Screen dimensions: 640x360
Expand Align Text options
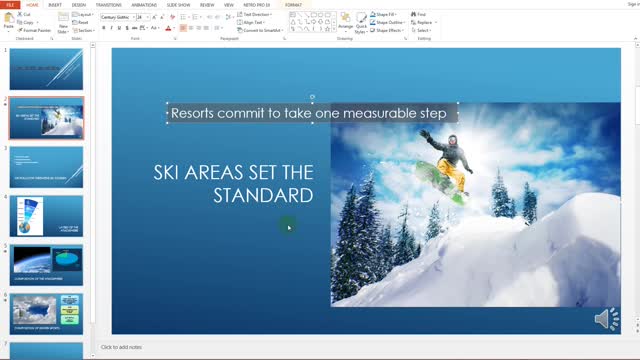[251, 22]
